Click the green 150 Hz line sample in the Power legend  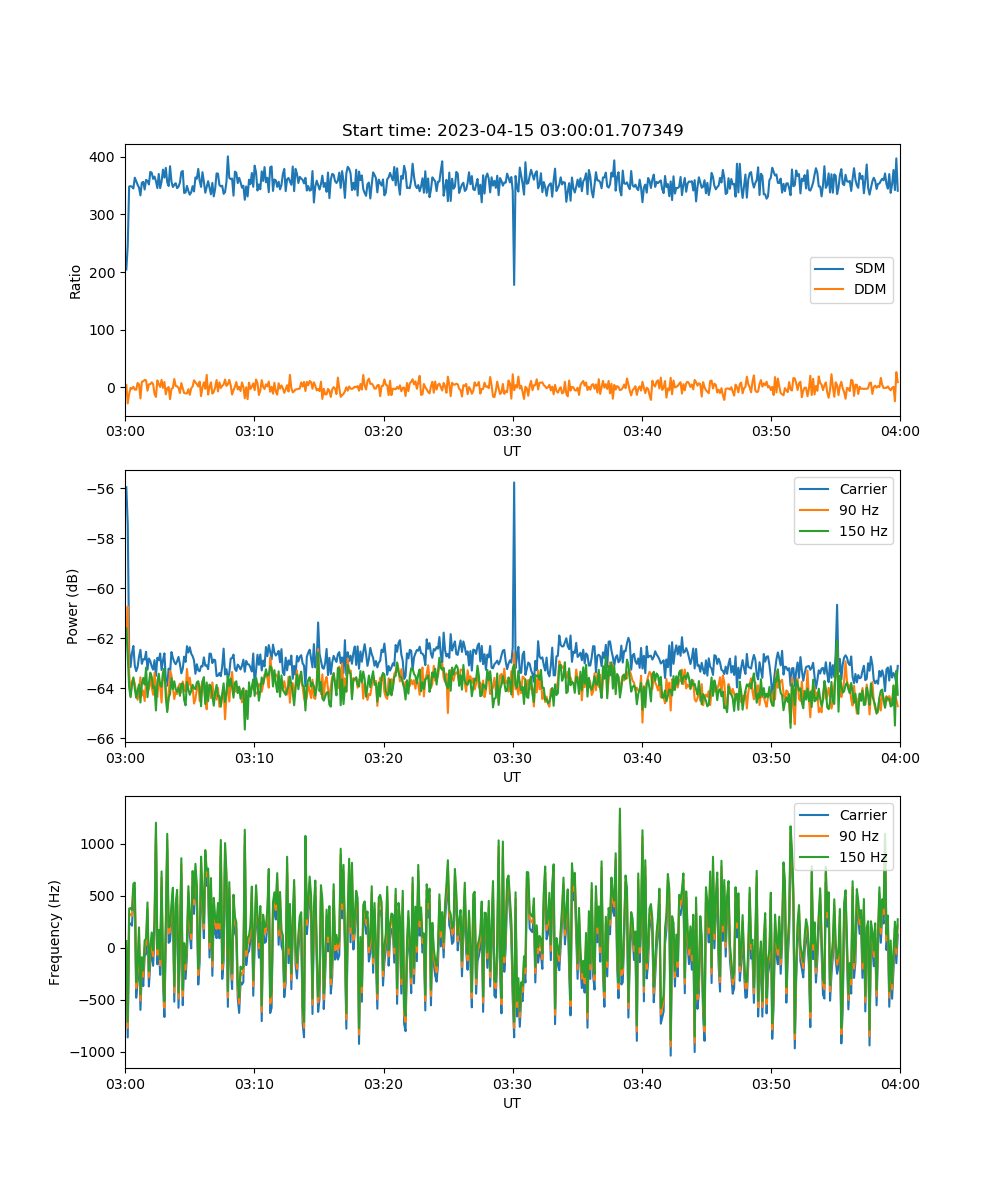pyautogui.click(x=816, y=531)
